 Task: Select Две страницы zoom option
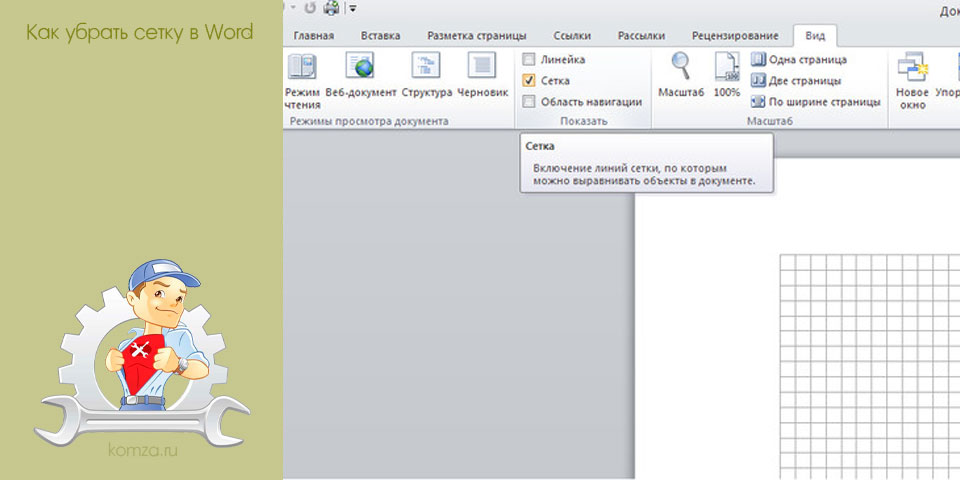797,81
